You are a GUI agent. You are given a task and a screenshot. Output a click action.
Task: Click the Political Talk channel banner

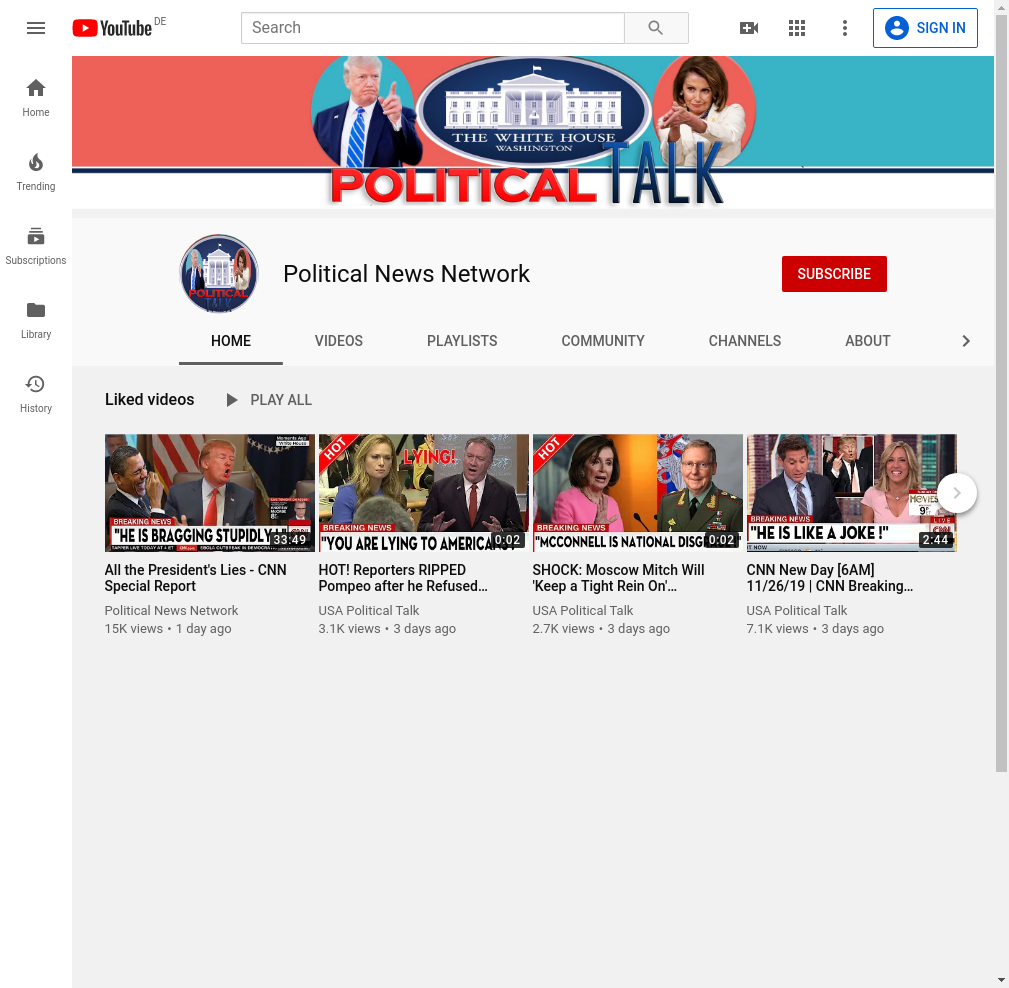[x=533, y=132]
